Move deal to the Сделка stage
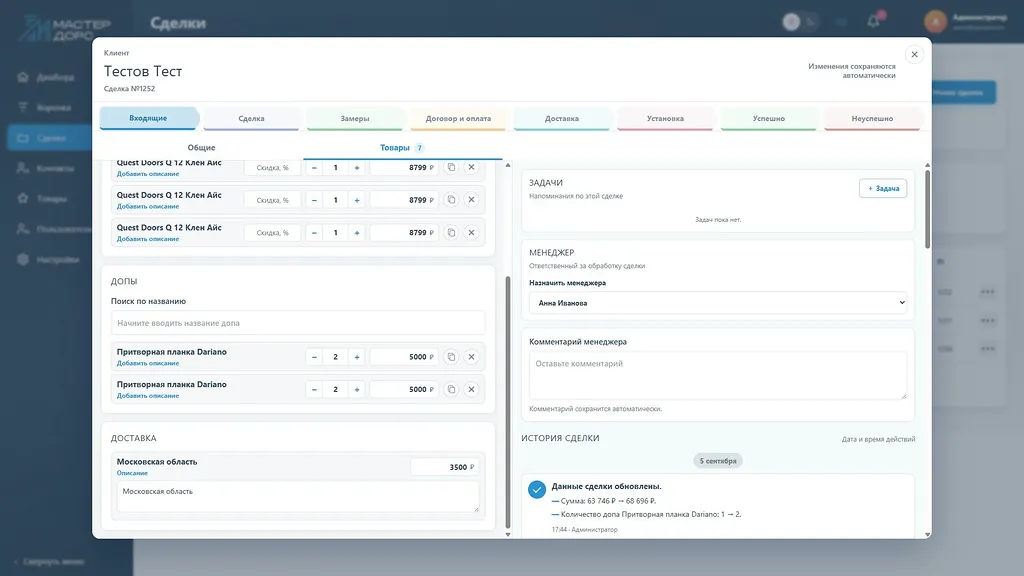 click(x=251, y=118)
